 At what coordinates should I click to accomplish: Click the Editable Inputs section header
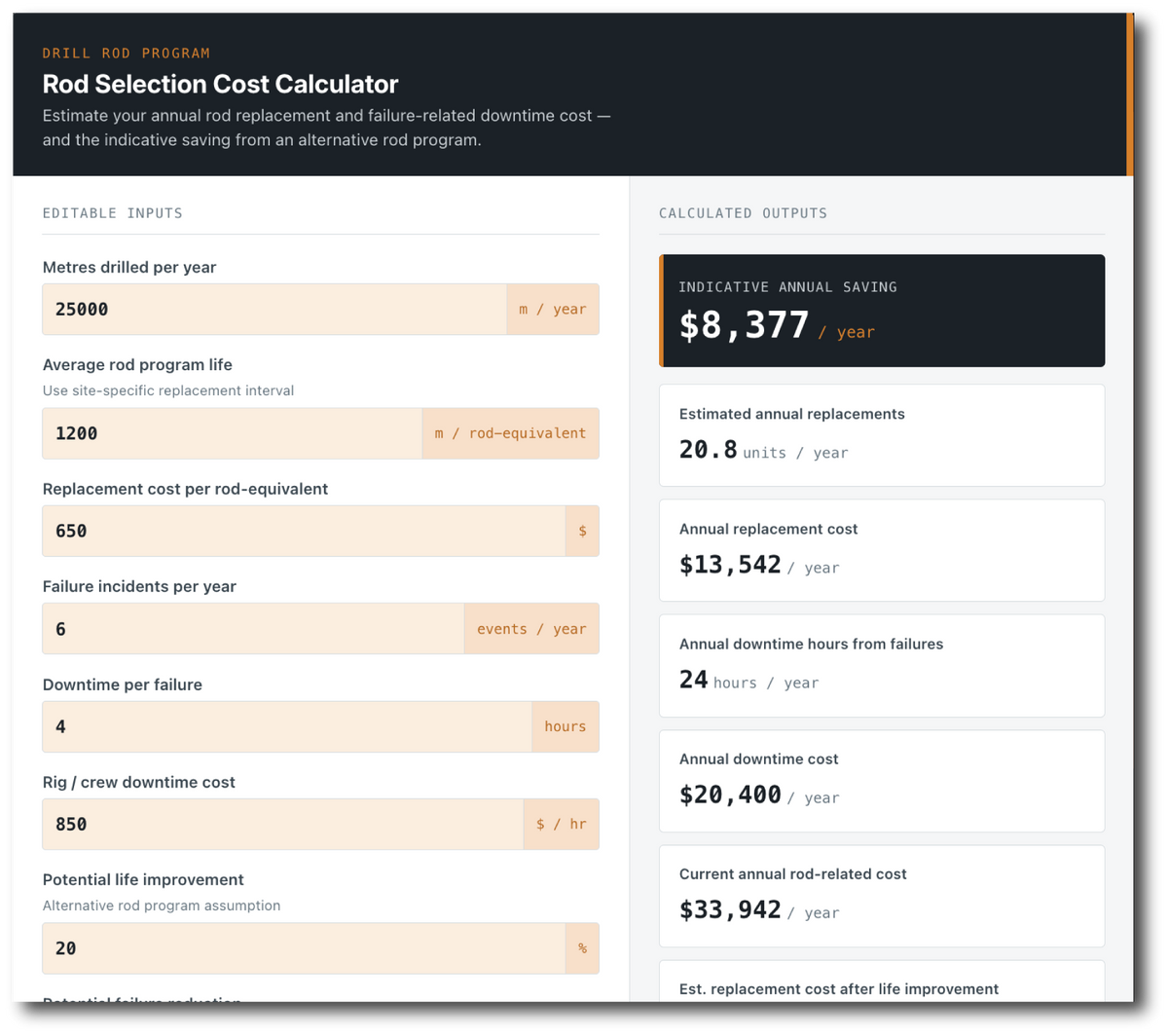(113, 213)
